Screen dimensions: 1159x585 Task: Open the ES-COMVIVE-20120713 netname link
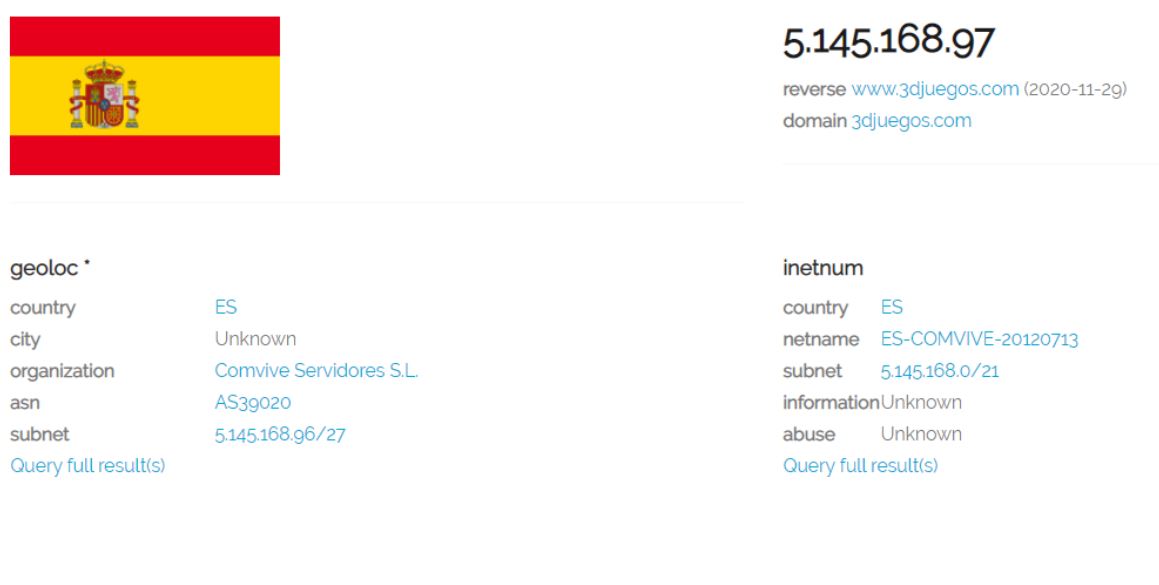coord(979,340)
